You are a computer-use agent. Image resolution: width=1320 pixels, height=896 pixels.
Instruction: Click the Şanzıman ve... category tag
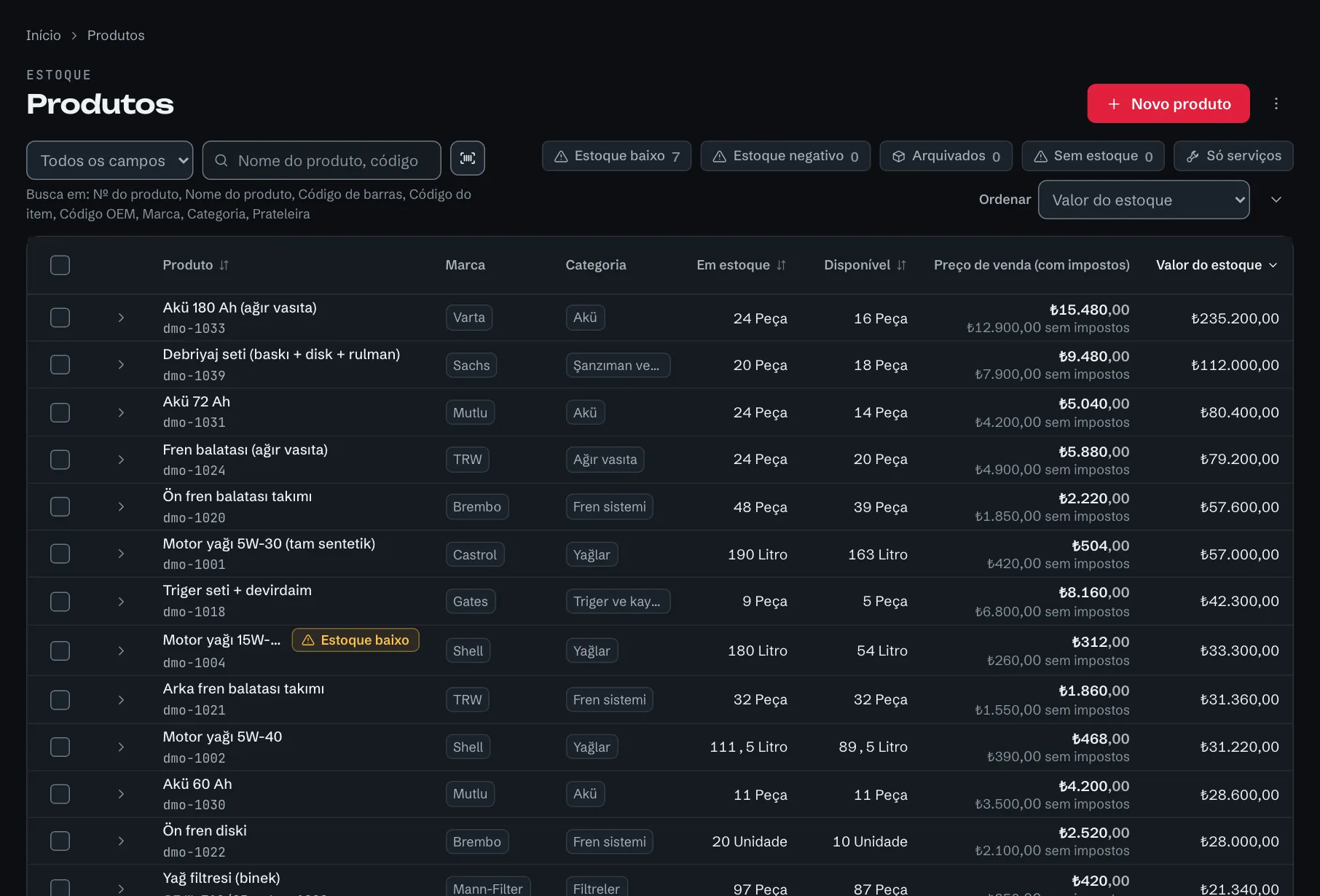point(618,365)
